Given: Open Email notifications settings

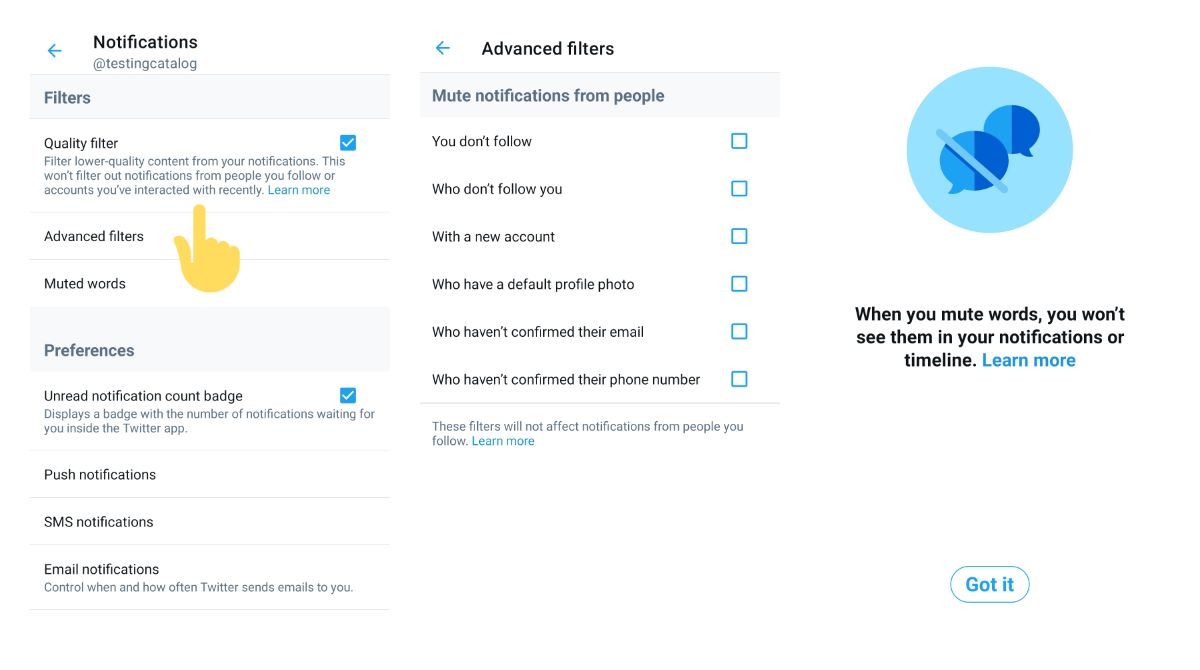Looking at the screenshot, I should coord(102,570).
